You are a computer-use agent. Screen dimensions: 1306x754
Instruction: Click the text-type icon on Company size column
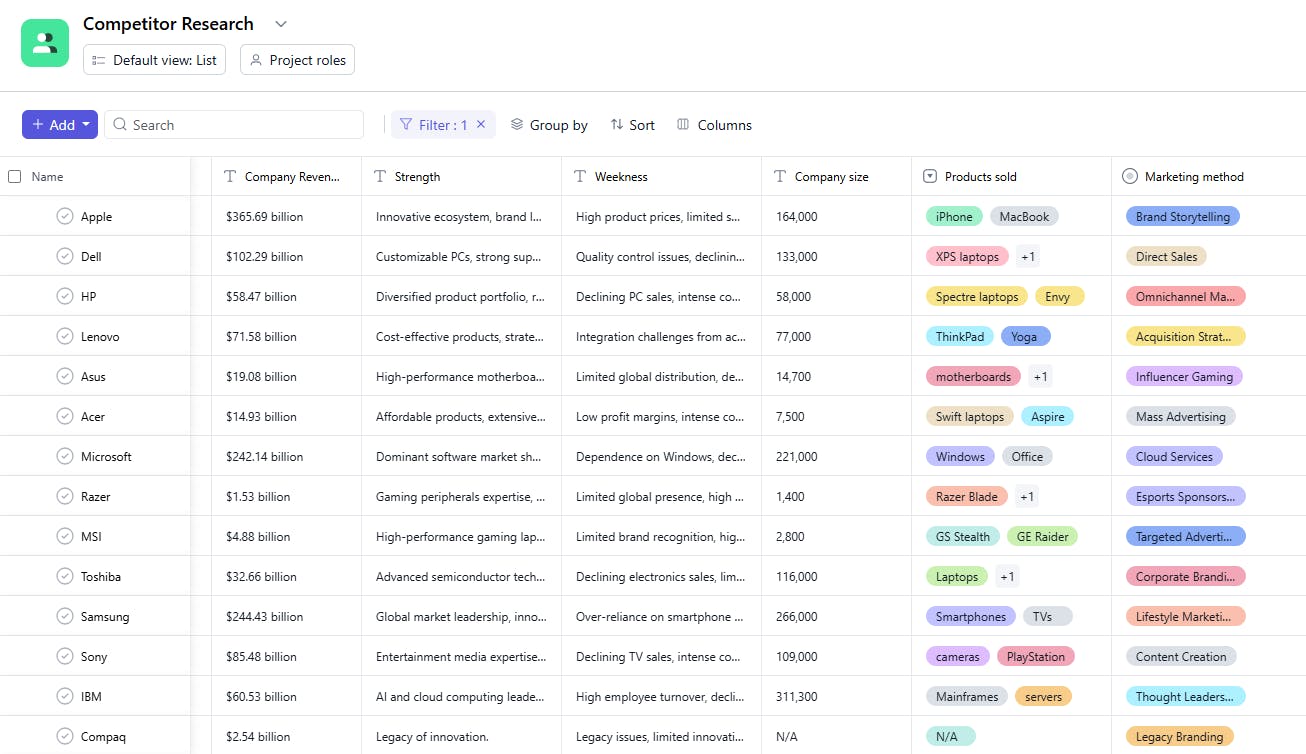point(780,177)
